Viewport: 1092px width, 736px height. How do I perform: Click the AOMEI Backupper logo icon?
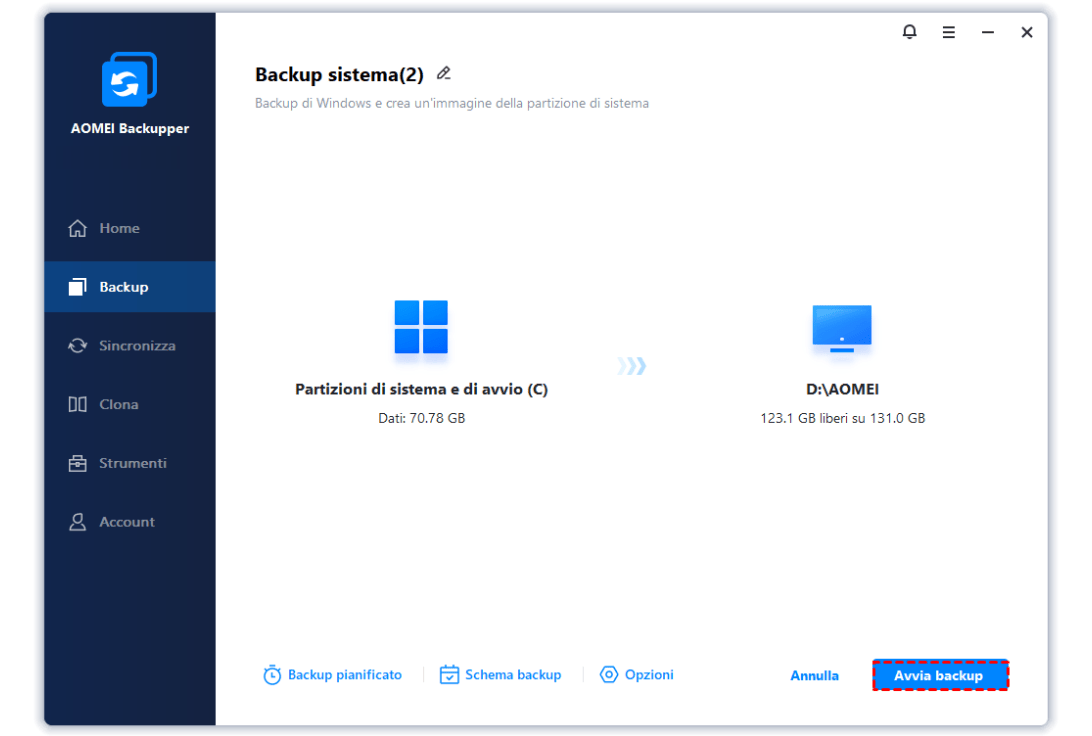(x=130, y=79)
